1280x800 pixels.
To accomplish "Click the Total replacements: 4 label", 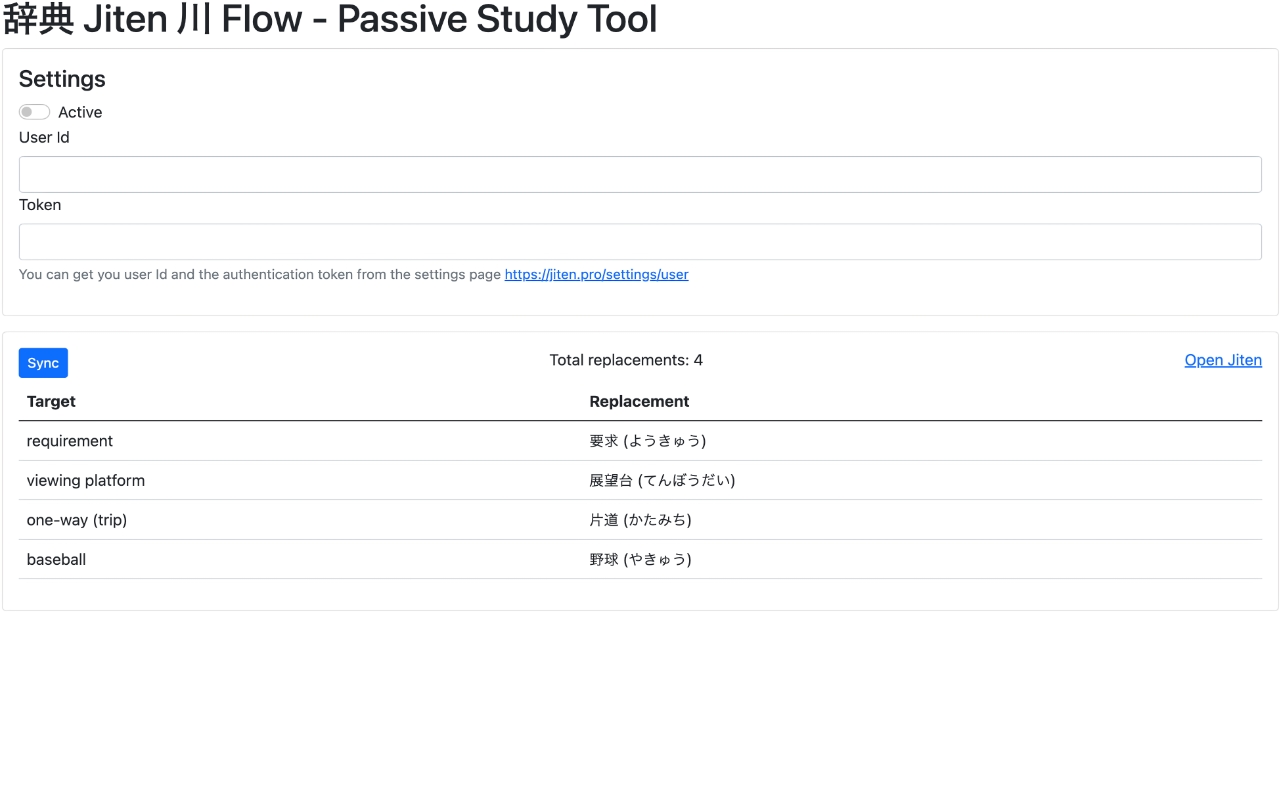I will [x=626, y=359].
